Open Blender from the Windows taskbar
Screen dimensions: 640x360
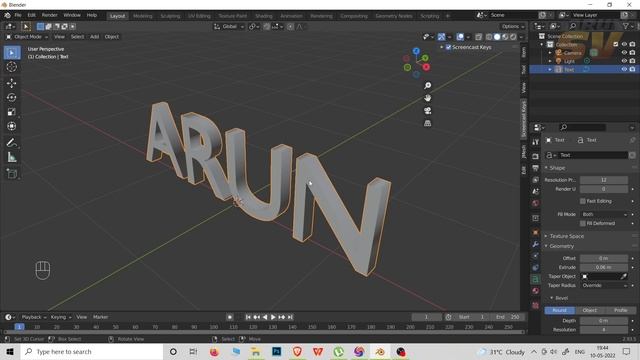[x=380, y=352]
